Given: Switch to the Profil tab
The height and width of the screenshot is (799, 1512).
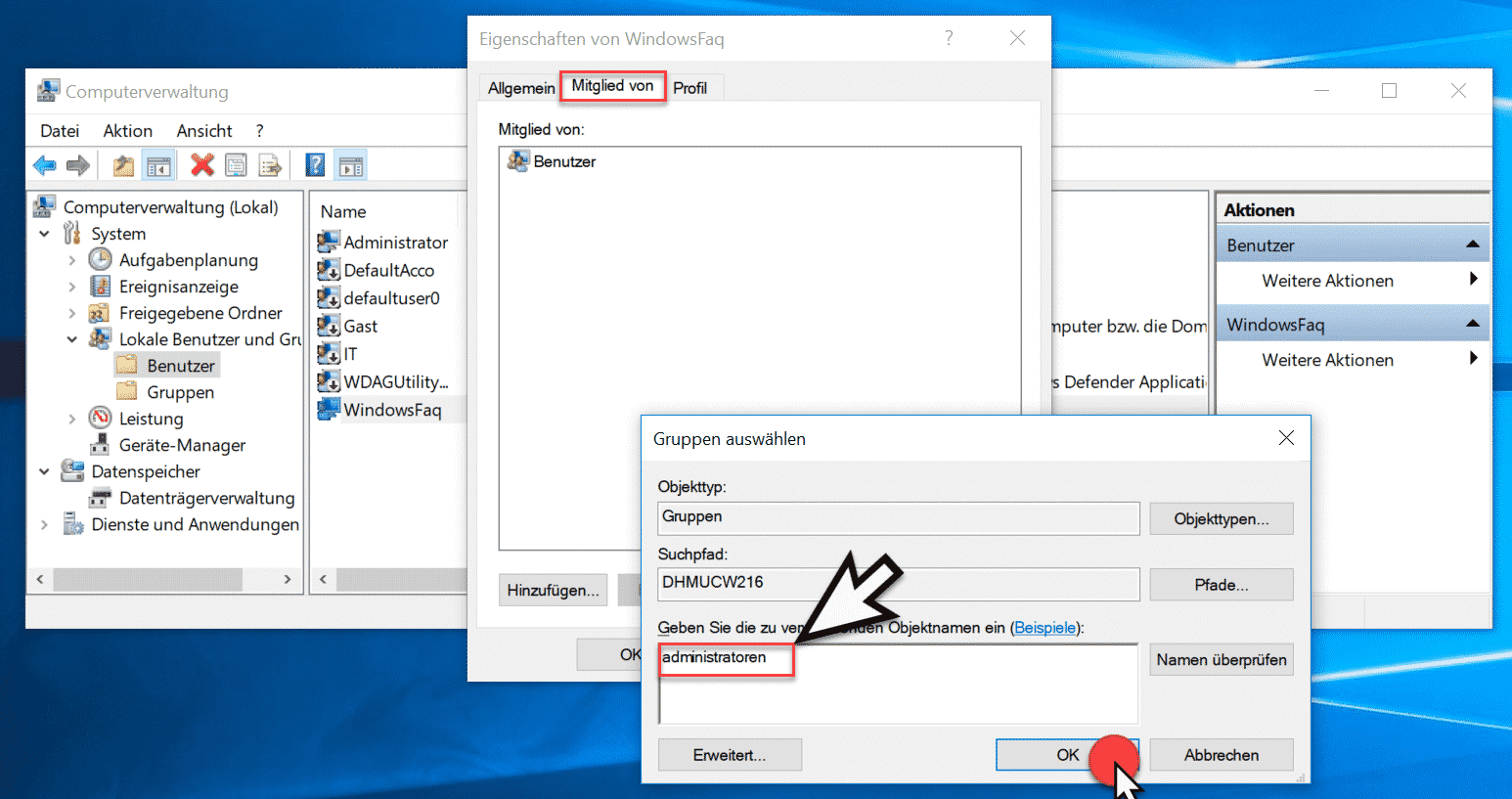Looking at the screenshot, I should tap(689, 88).
